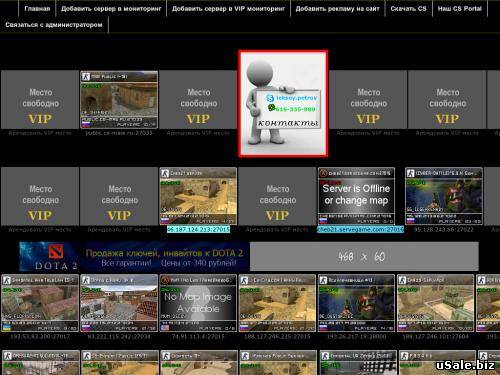Follow highlighted link 46.187.124.213:27015
The height and width of the screenshot is (375, 500).
(x=198, y=229)
